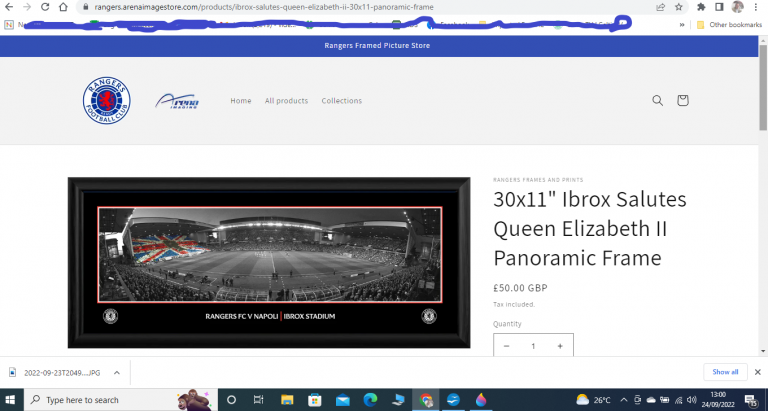Show hidden system tray icons arrow
Viewport: 768px width, 411px height.
click(x=624, y=400)
